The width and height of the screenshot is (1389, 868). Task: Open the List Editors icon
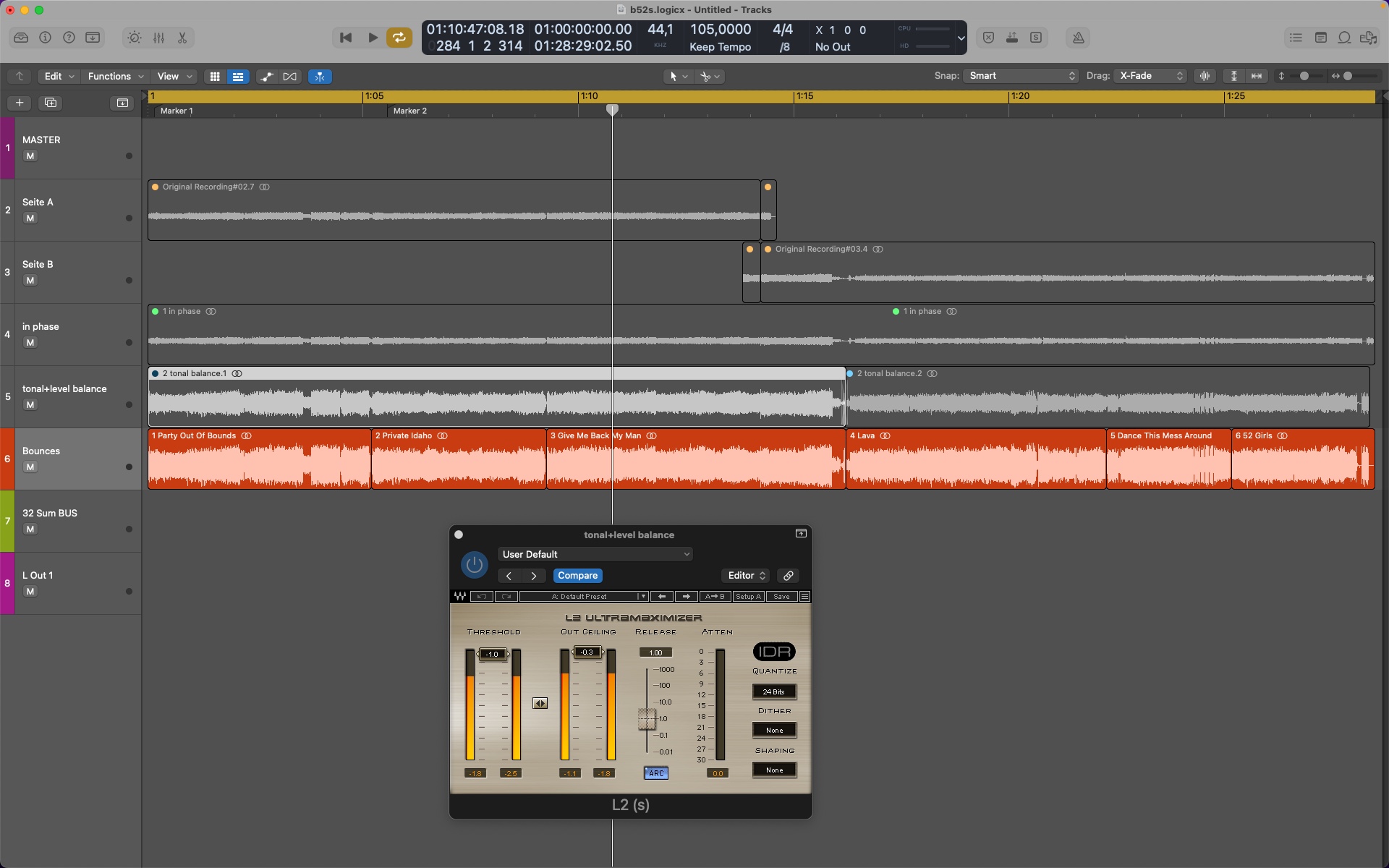pyautogui.click(x=1296, y=38)
